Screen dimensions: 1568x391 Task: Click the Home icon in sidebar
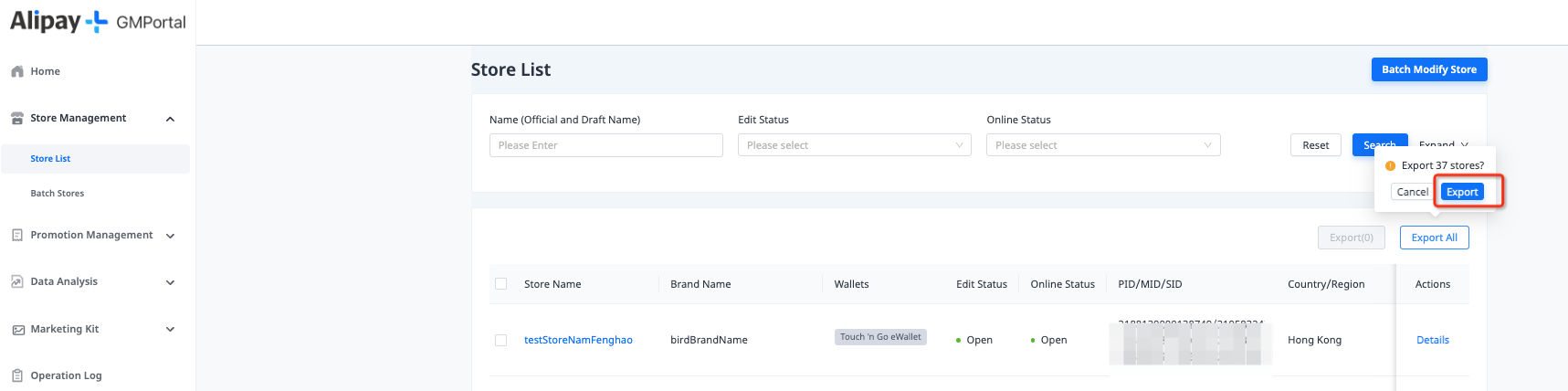17,71
